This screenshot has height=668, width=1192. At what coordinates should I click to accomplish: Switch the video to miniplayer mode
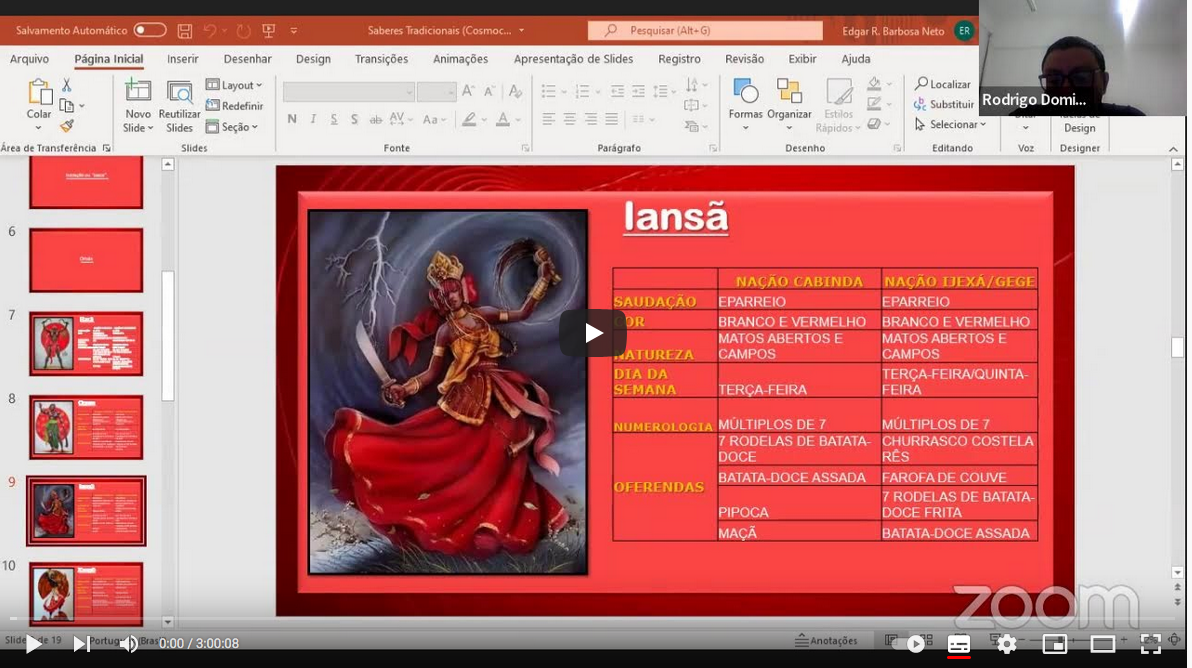coord(1054,644)
